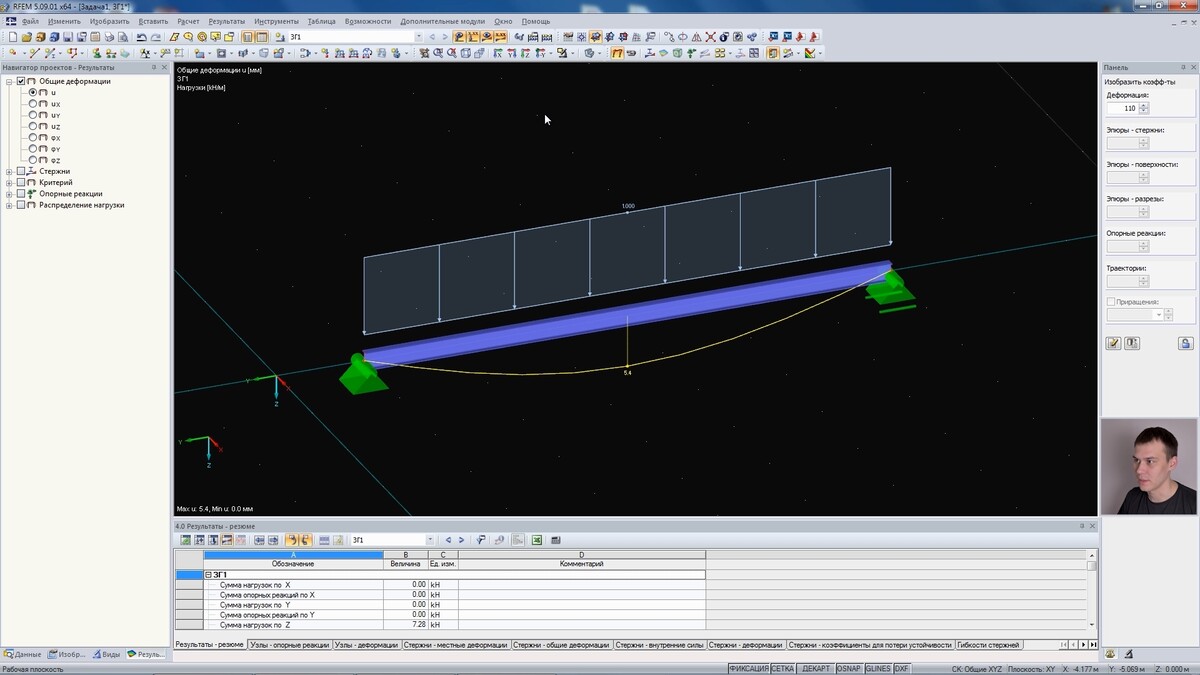
Task: Toggle СЕТКА in status bar
Action: pyautogui.click(x=783, y=669)
